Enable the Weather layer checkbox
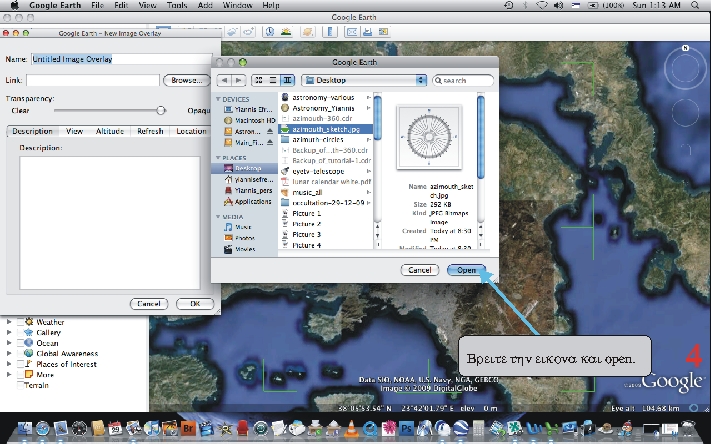711x444 pixels. point(20,322)
